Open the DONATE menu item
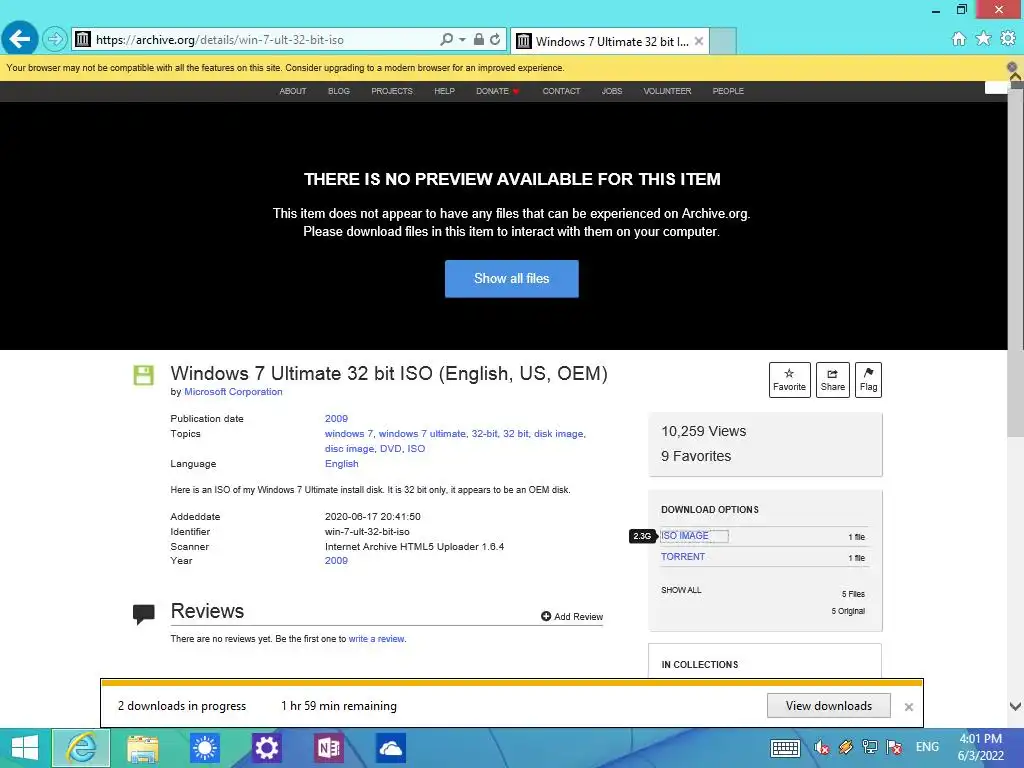Viewport: 1024px width, 768px height. (x=496, y=91)
